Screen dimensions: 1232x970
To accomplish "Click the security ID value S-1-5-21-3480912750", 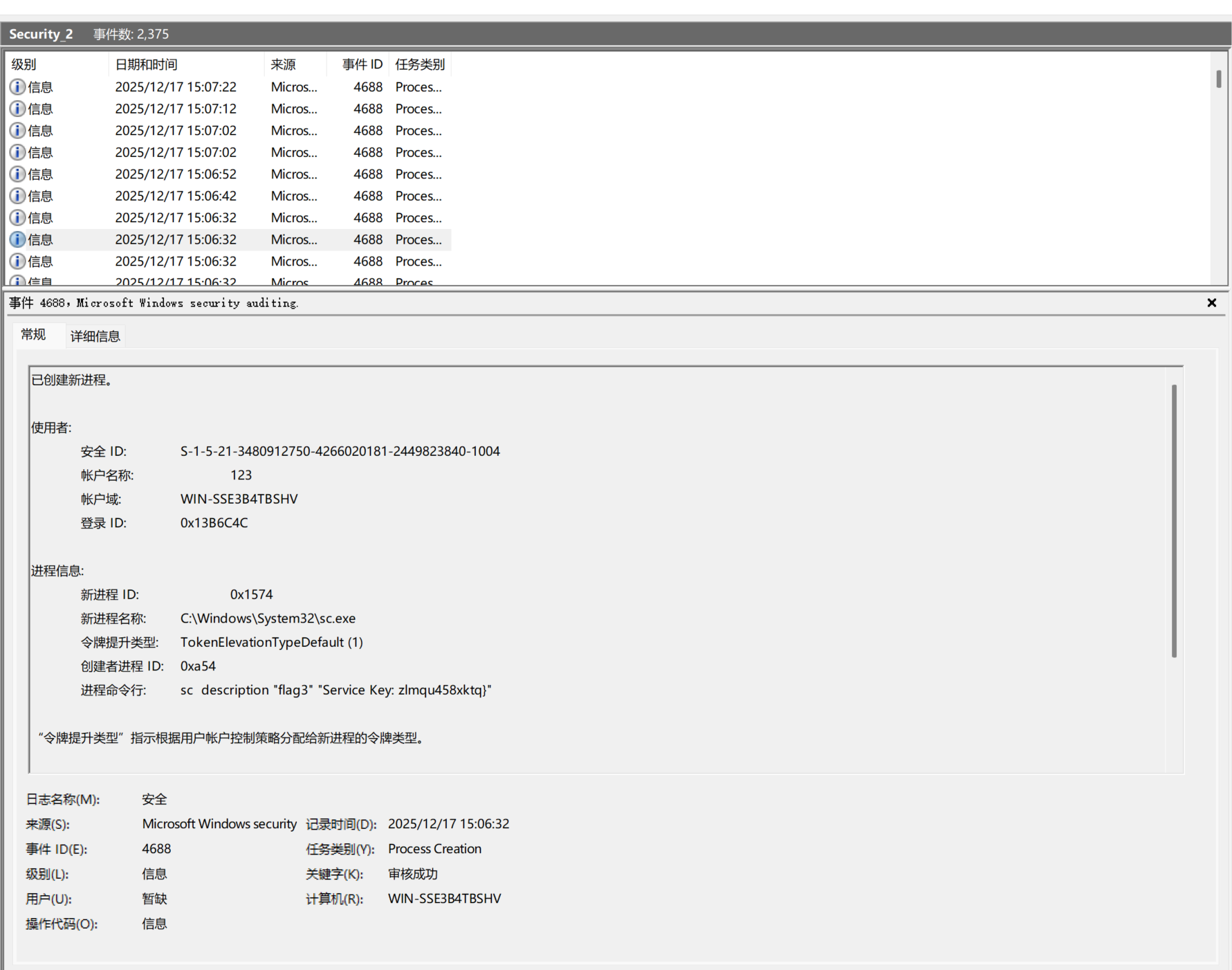I will point(340,451).
